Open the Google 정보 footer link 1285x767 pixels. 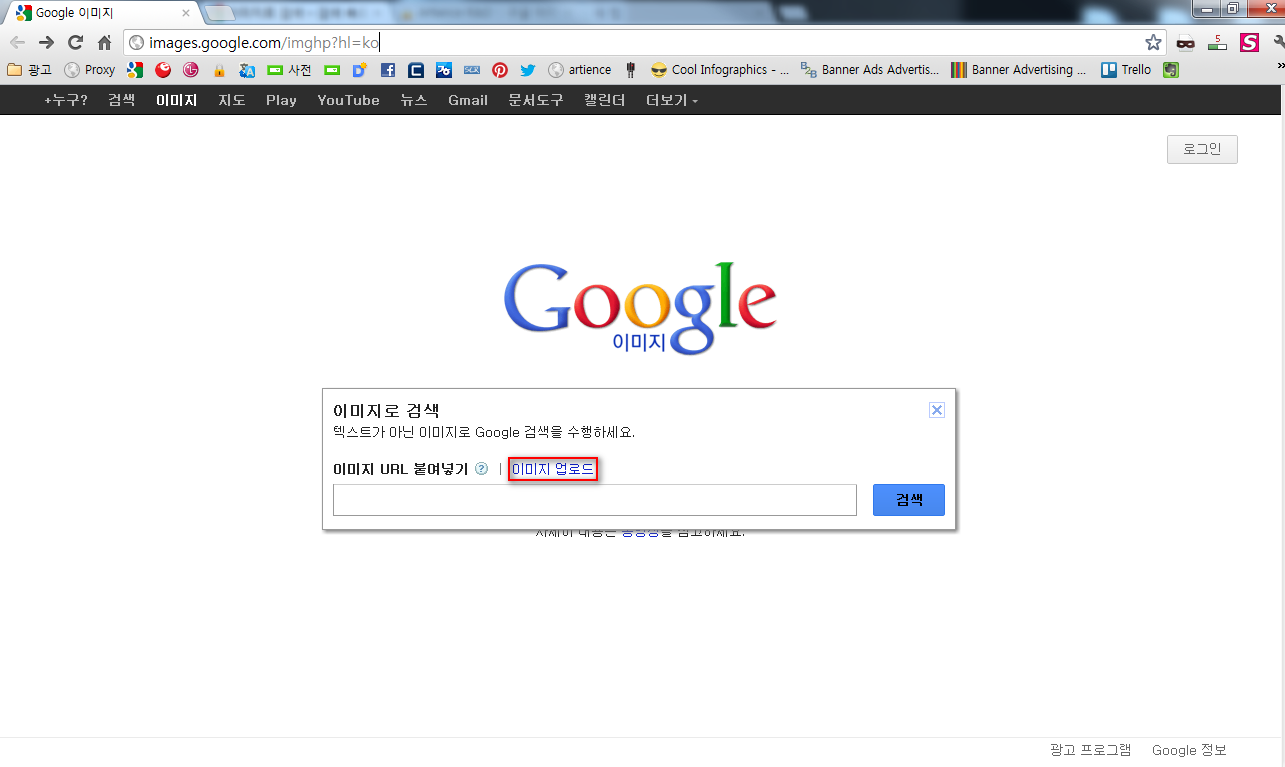(1189, 750)
